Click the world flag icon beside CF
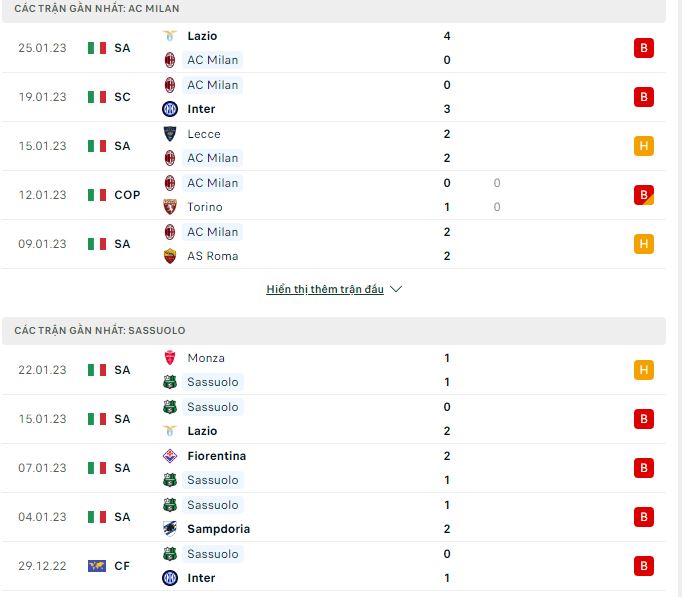 pyautogui.click(x=97, y=566)
